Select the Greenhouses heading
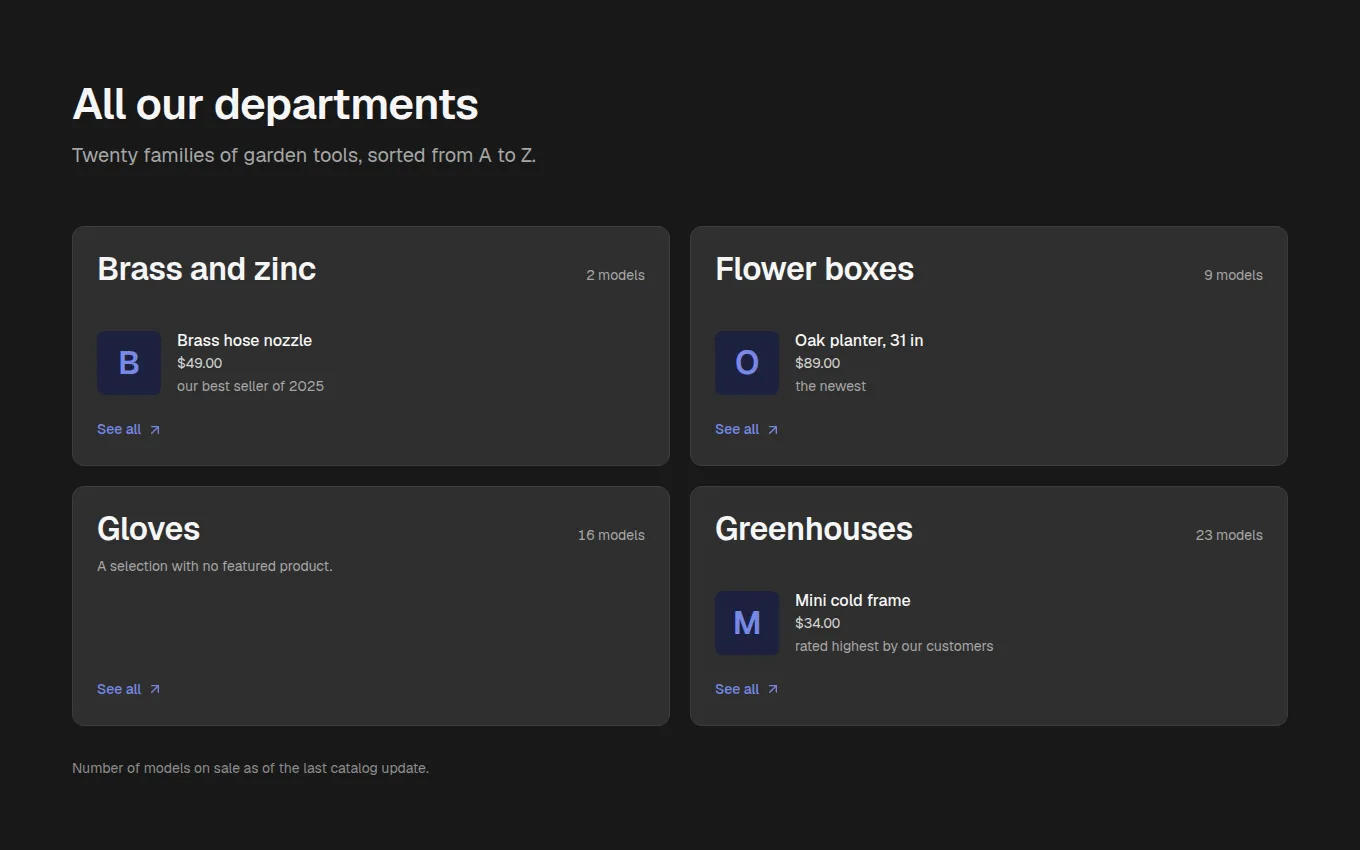 (814, 529)
